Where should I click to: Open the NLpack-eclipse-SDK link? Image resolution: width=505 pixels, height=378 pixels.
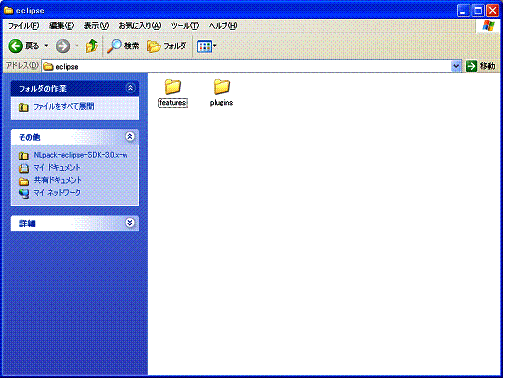[80, 155]
